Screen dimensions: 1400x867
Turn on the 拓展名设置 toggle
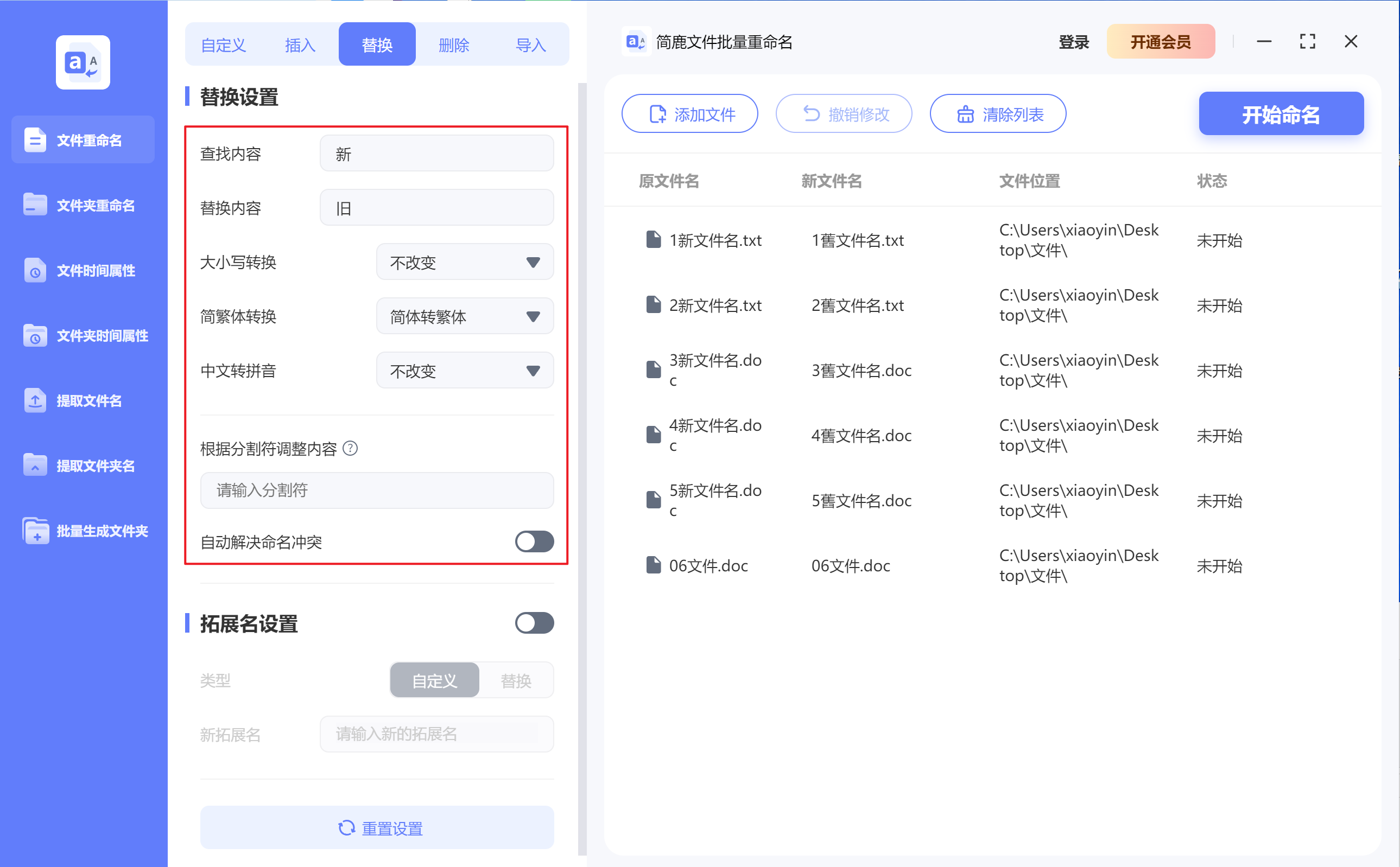[x=534, y=623]
